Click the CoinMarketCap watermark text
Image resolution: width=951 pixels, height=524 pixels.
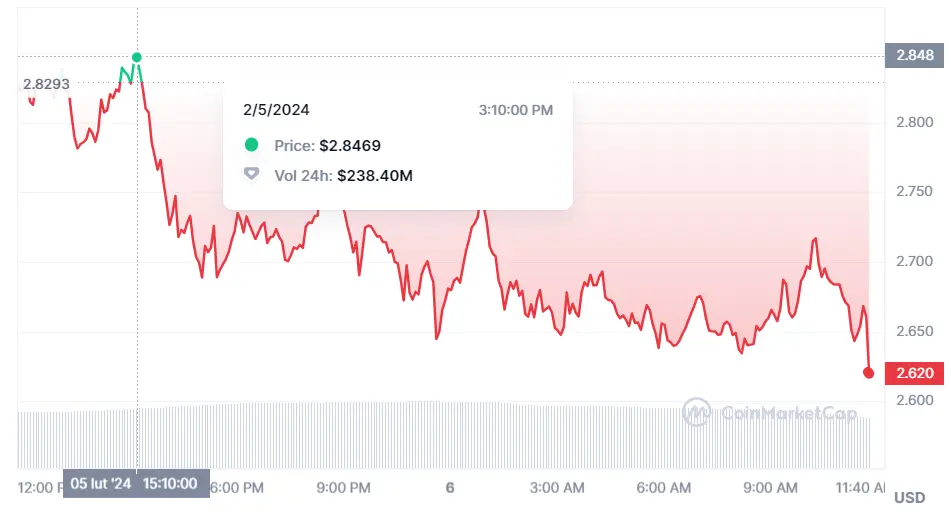click(x=788, y=413)
